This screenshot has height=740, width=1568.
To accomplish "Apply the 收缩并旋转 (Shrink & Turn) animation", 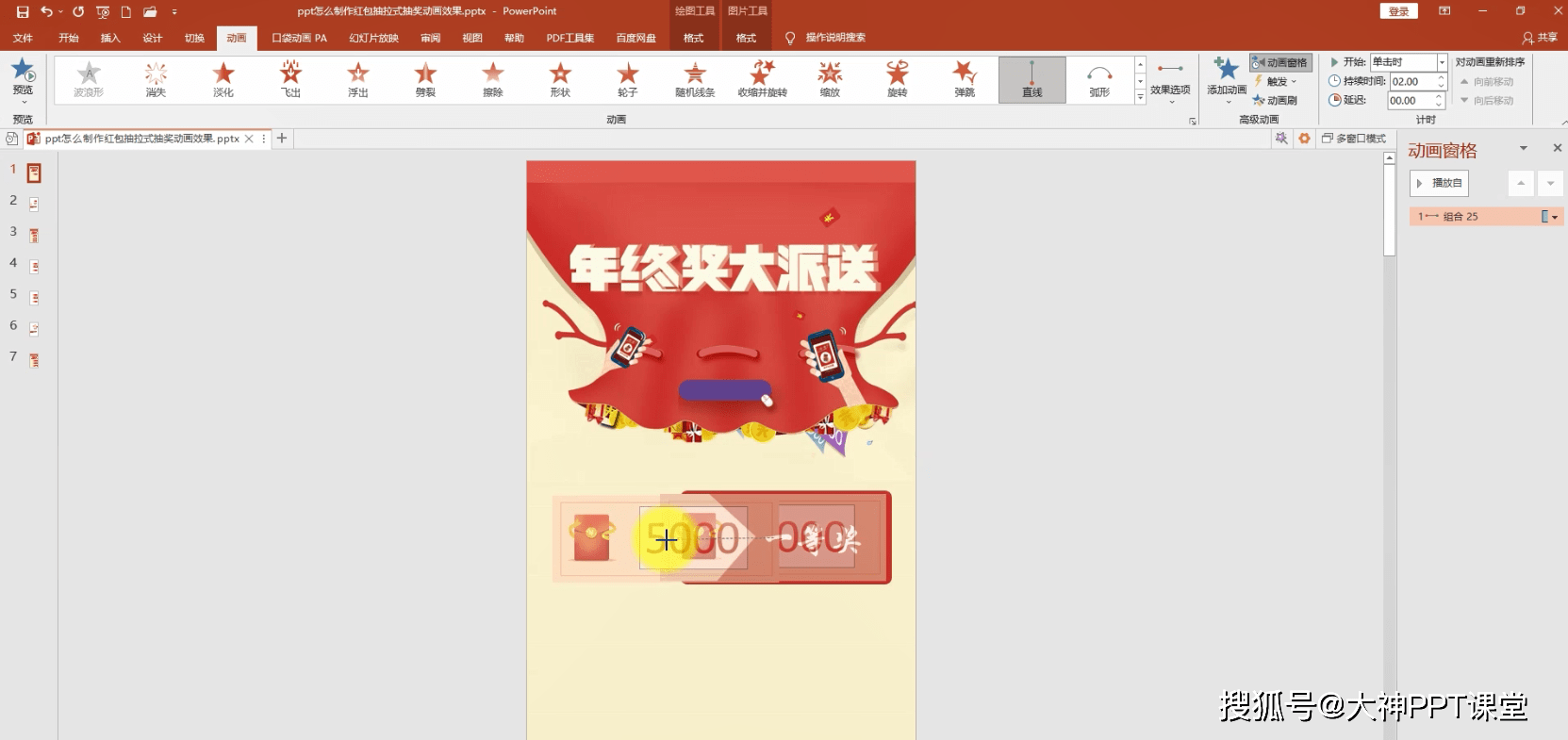I will pos(763,79).
